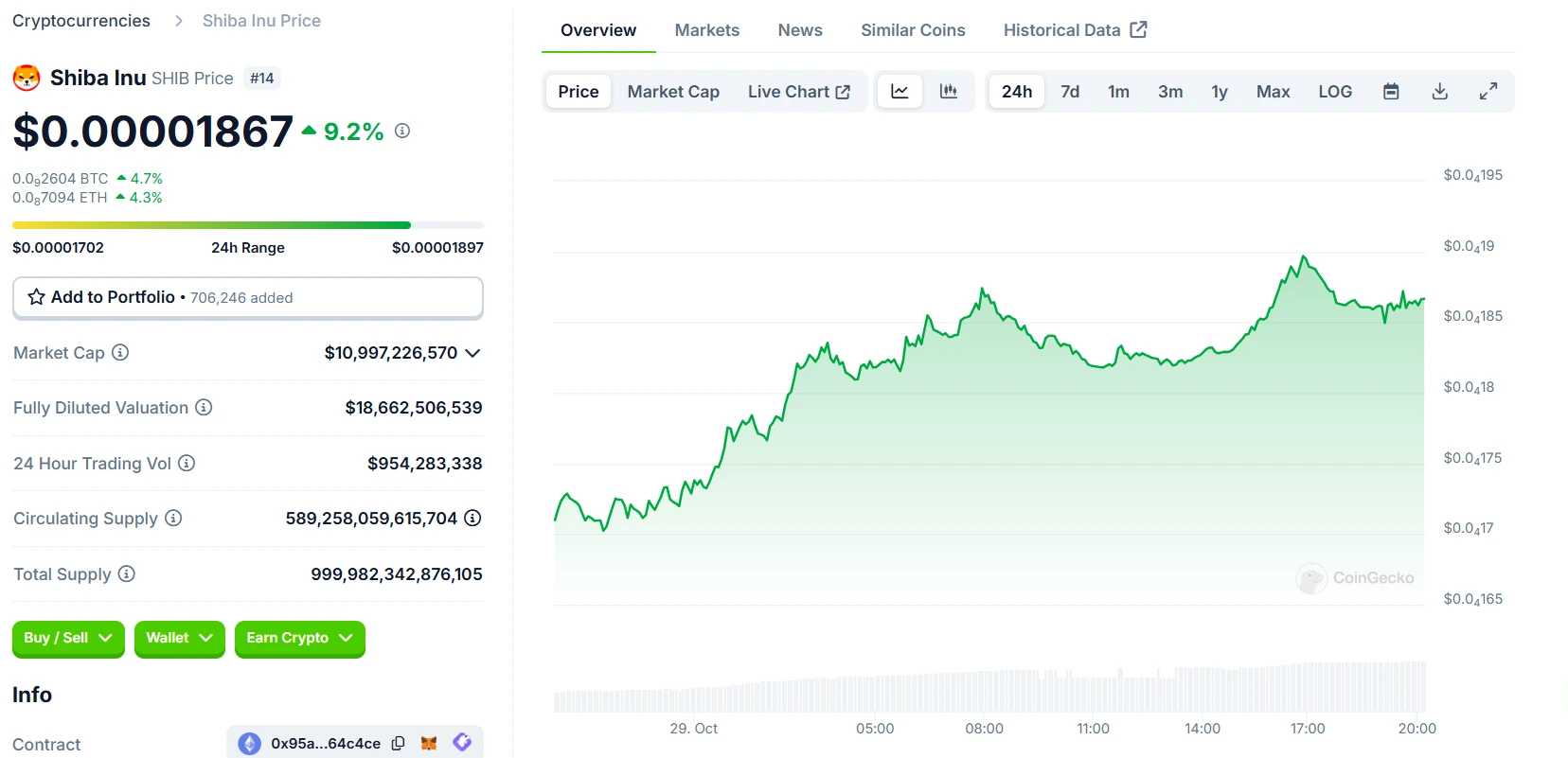Click the volume bars below the chart
Screen dimensions: 1568x758
pyautogui.click(x=989, y=688)
